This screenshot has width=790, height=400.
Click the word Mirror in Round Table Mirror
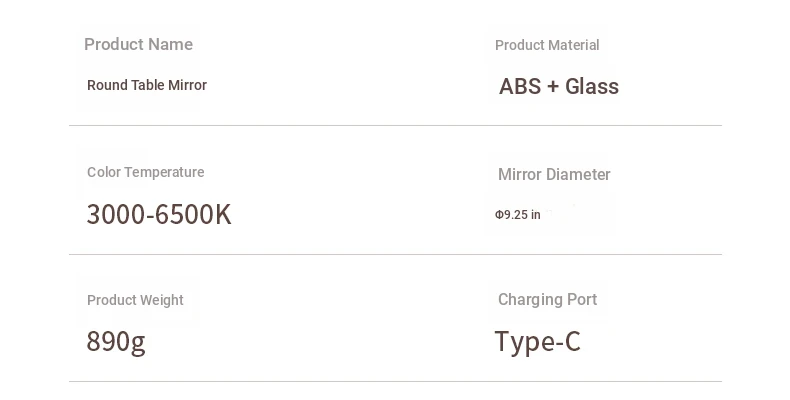click(x=188, y=86)
